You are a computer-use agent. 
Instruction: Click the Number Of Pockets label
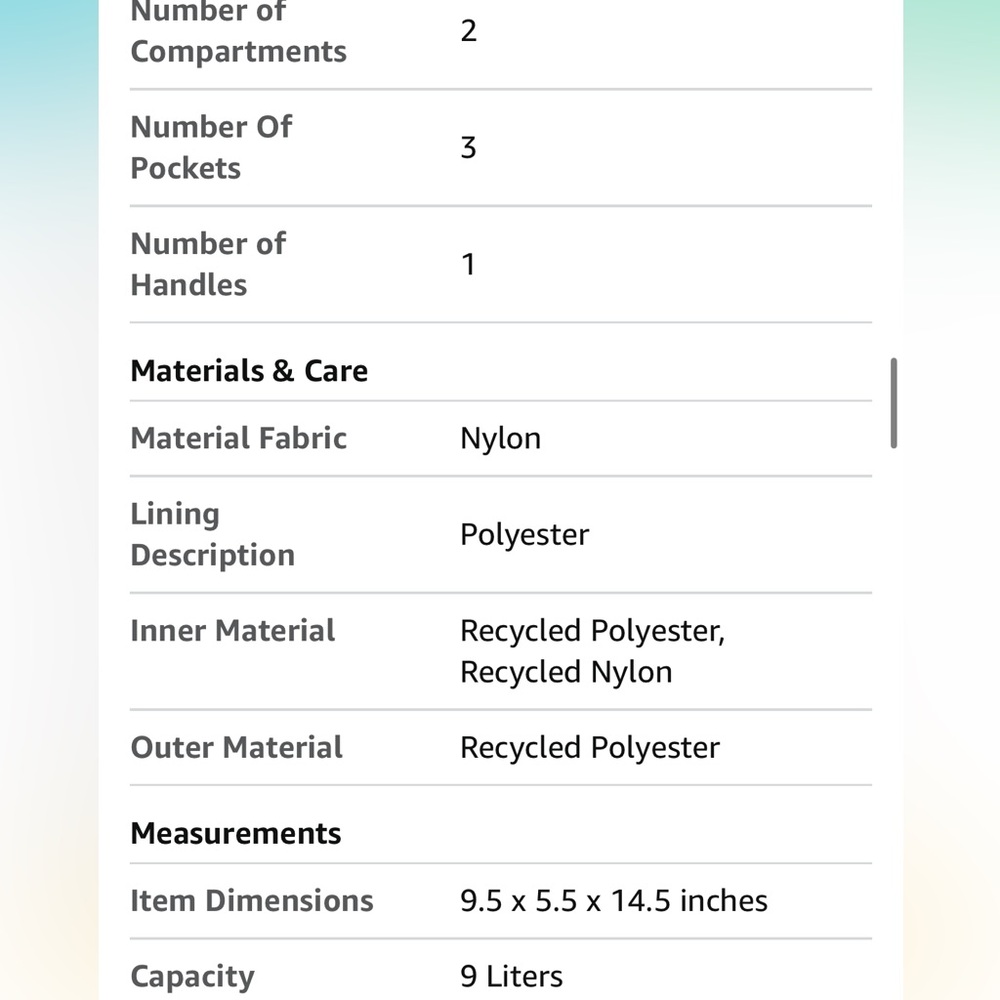click(x=211, y=147)
